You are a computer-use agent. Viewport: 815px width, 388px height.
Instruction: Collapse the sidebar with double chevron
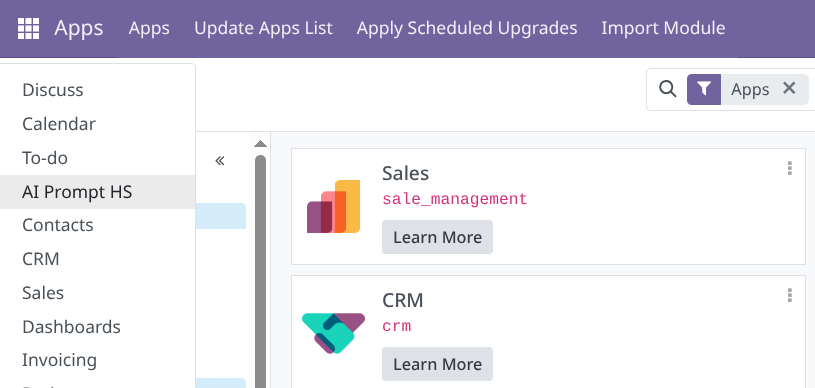(x=220, y=161)
